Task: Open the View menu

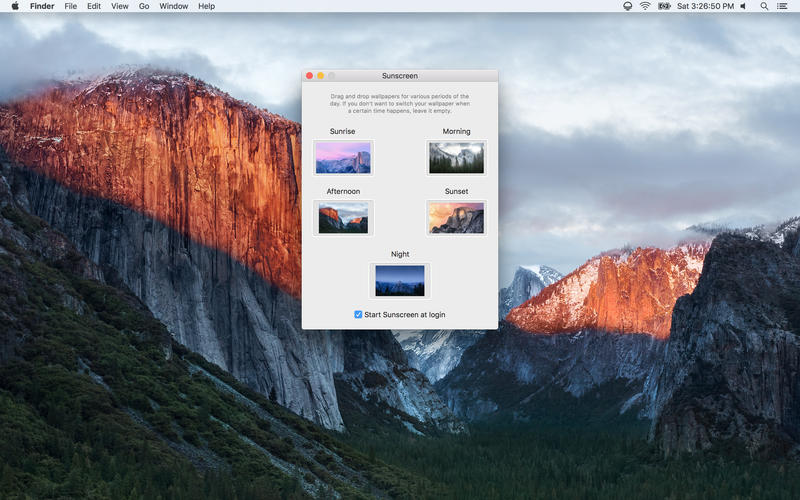Action: pos(120,6)
